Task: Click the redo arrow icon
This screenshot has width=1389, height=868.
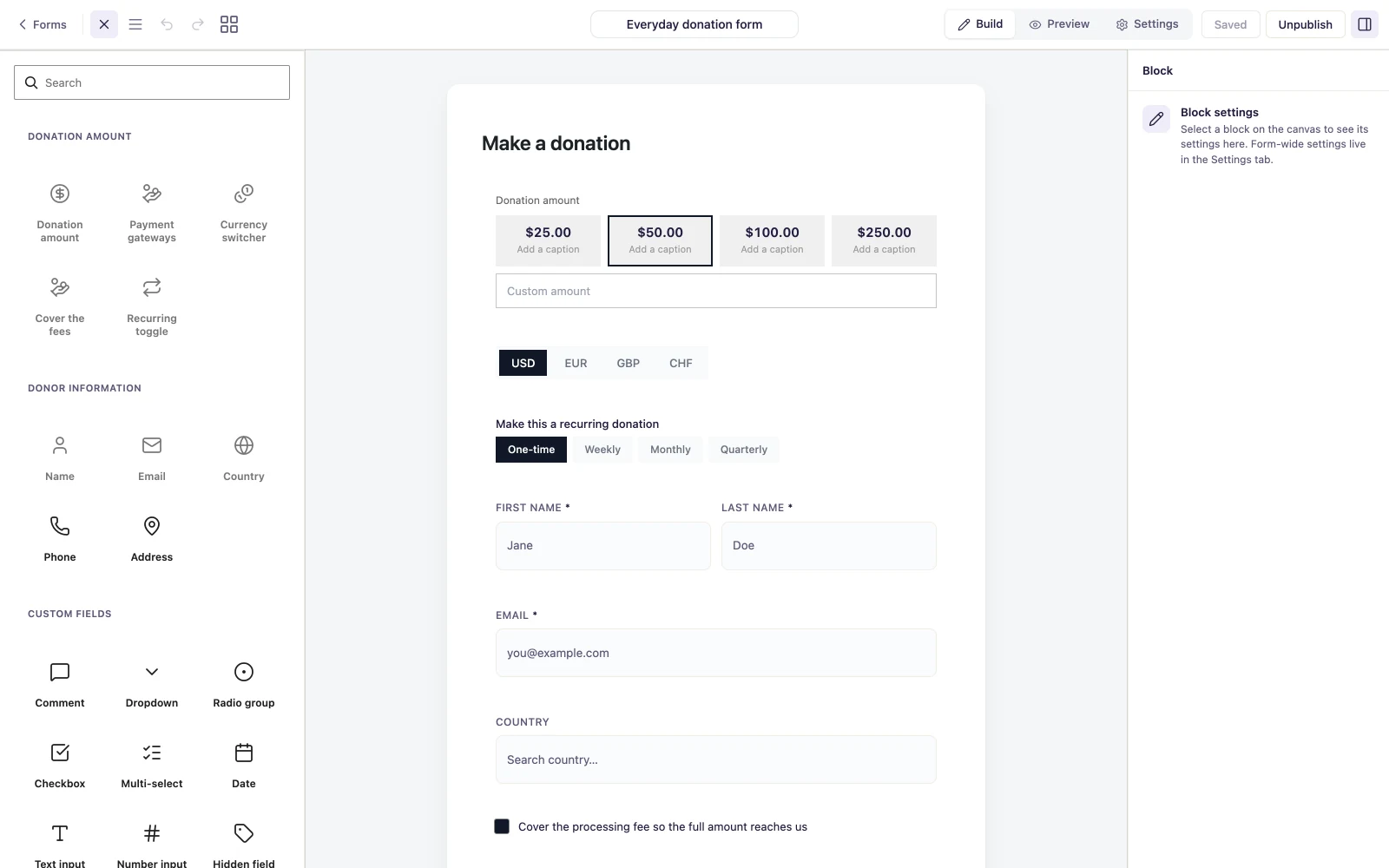Action: [198, 24]
